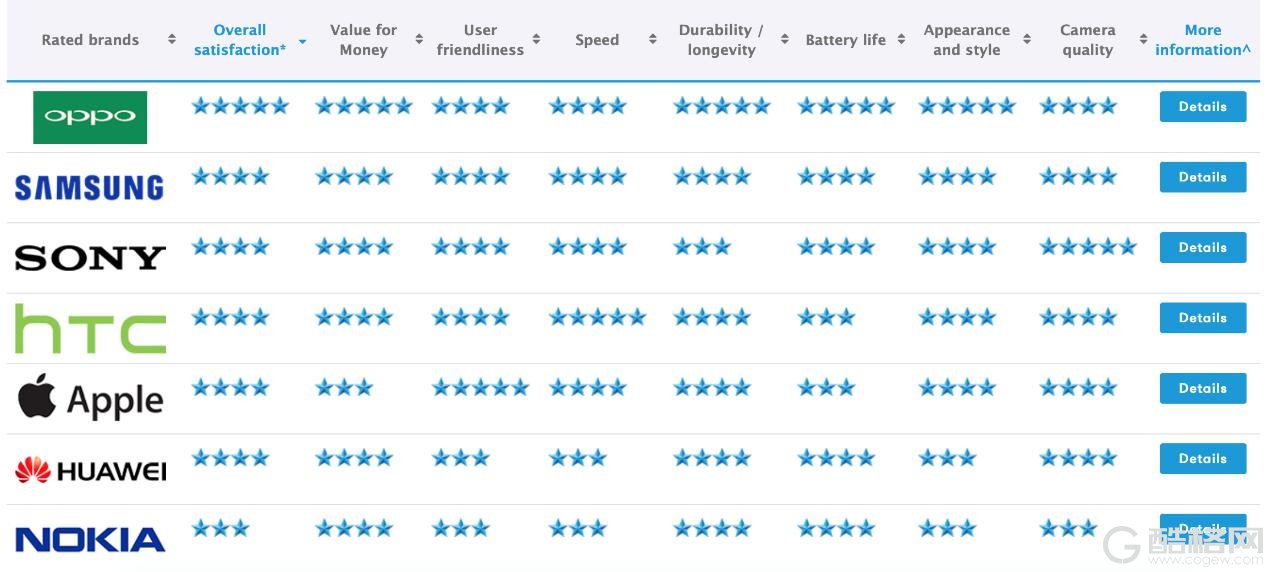
Task: Open Details for Huawei row
Action: 1203,458
